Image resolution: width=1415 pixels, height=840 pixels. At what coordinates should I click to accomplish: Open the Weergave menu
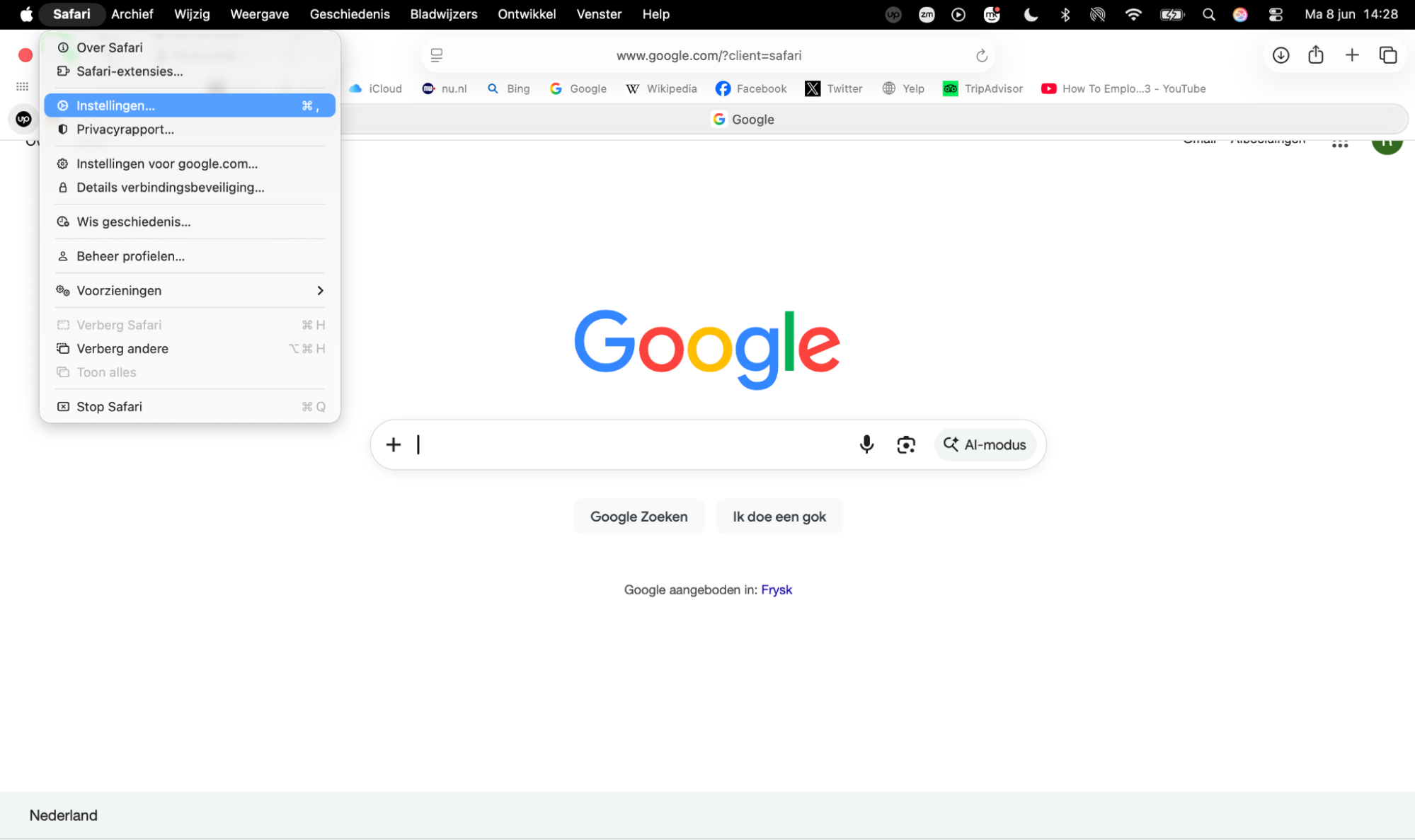tap(260, 14)
